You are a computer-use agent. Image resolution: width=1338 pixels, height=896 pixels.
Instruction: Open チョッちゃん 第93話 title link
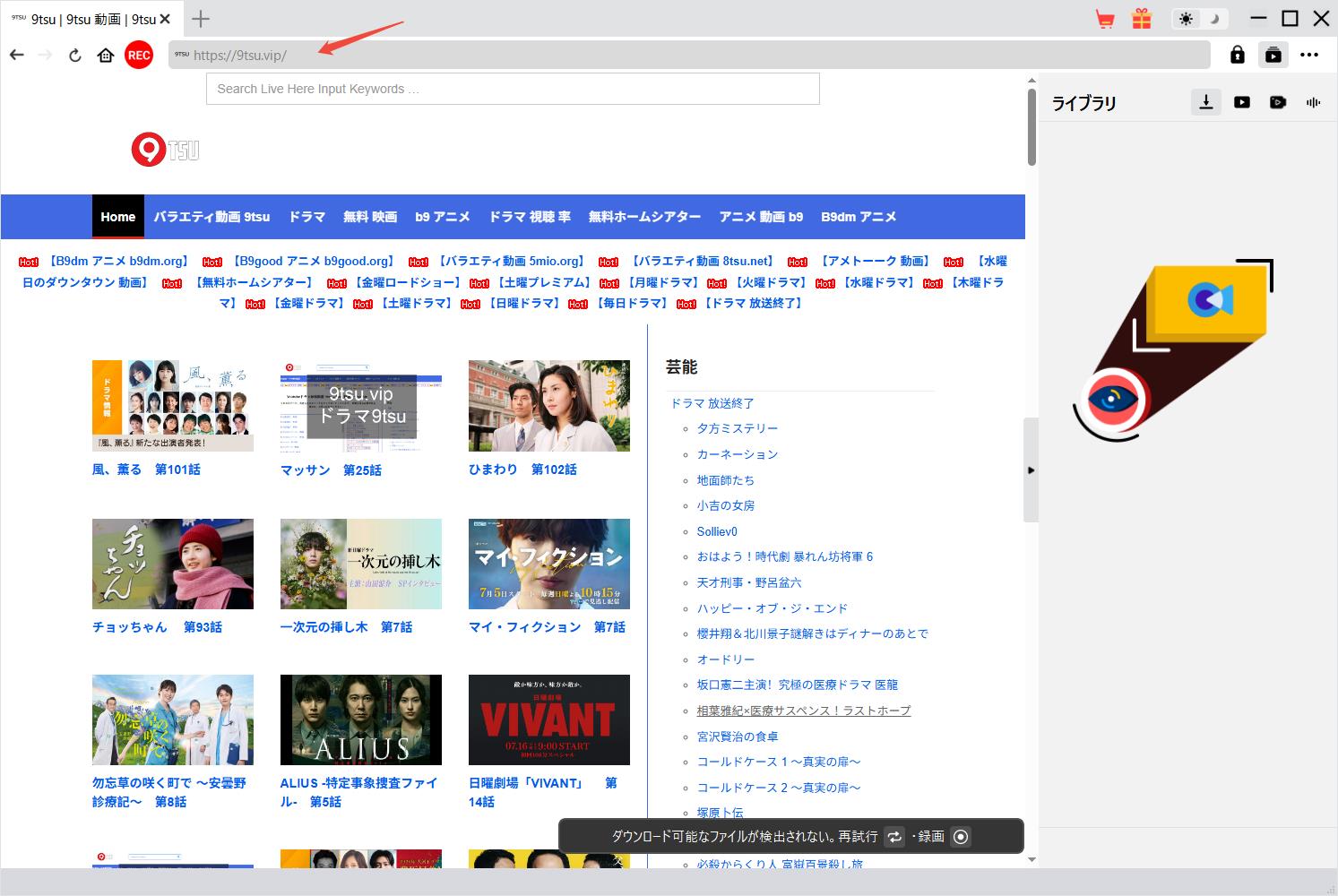coord(157,627)
